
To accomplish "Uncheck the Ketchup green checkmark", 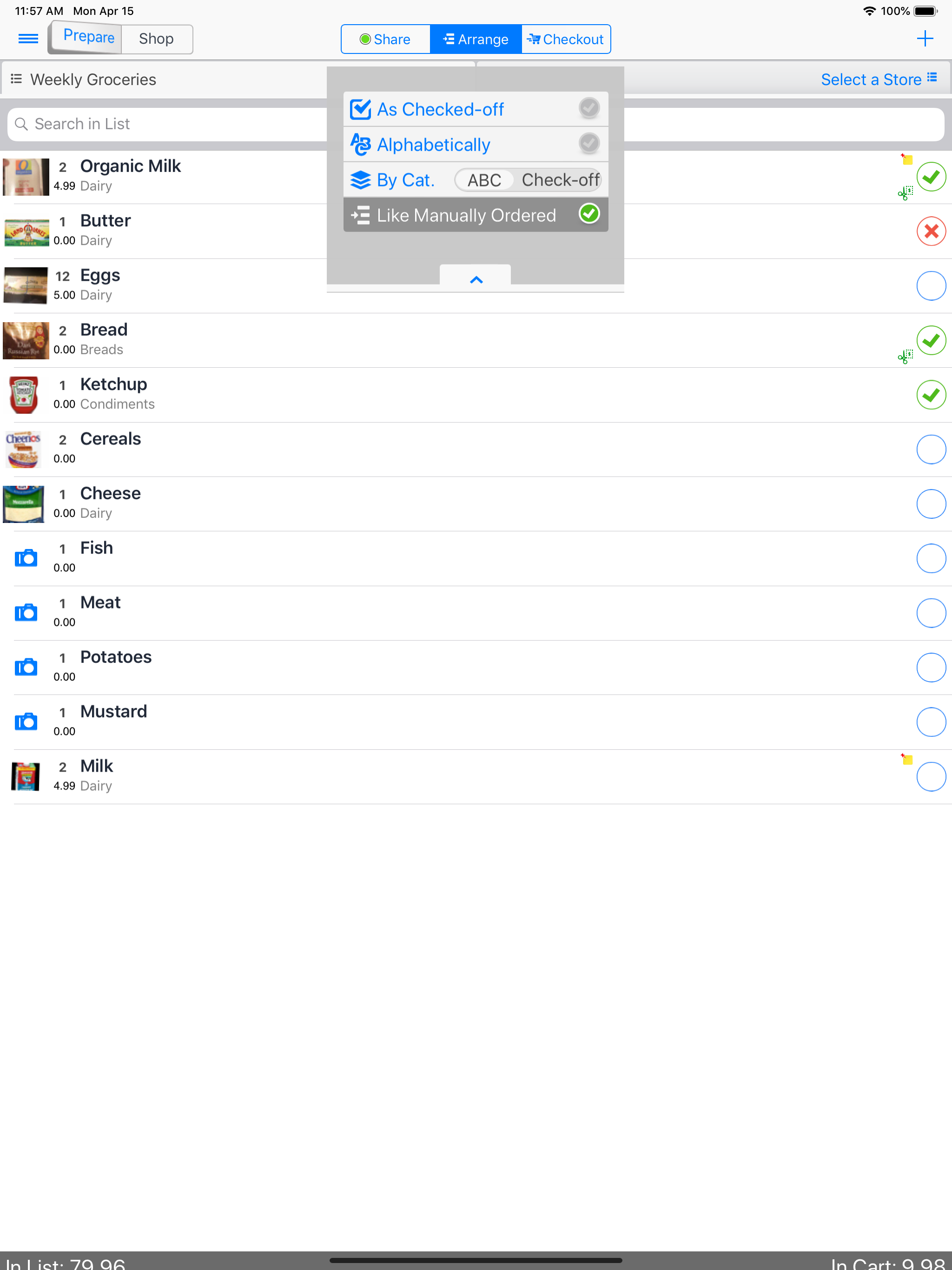I will click(931, 395).
